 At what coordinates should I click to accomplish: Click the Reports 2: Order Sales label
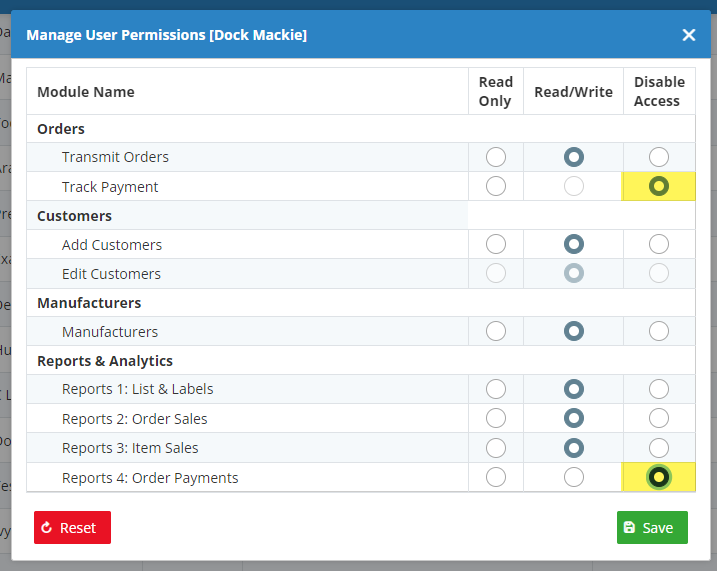(x=134, y=419)
